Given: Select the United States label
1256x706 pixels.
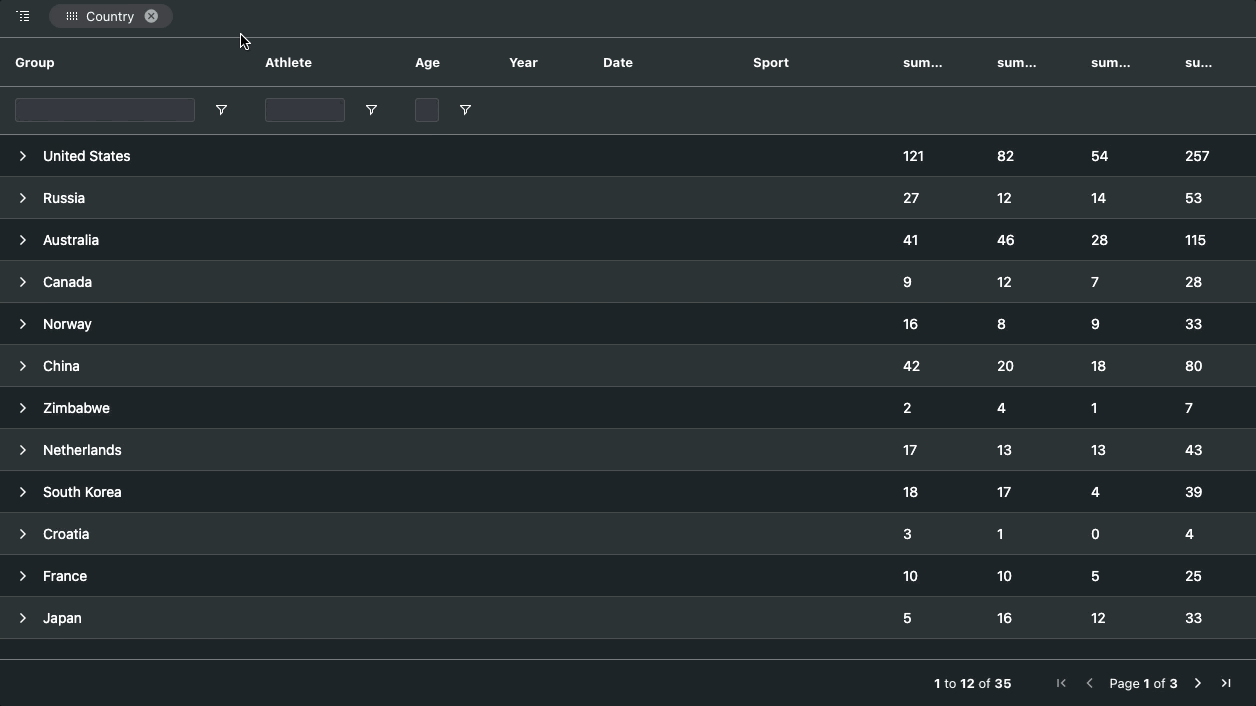Looking at the screenshot, I should pos(87,156).
